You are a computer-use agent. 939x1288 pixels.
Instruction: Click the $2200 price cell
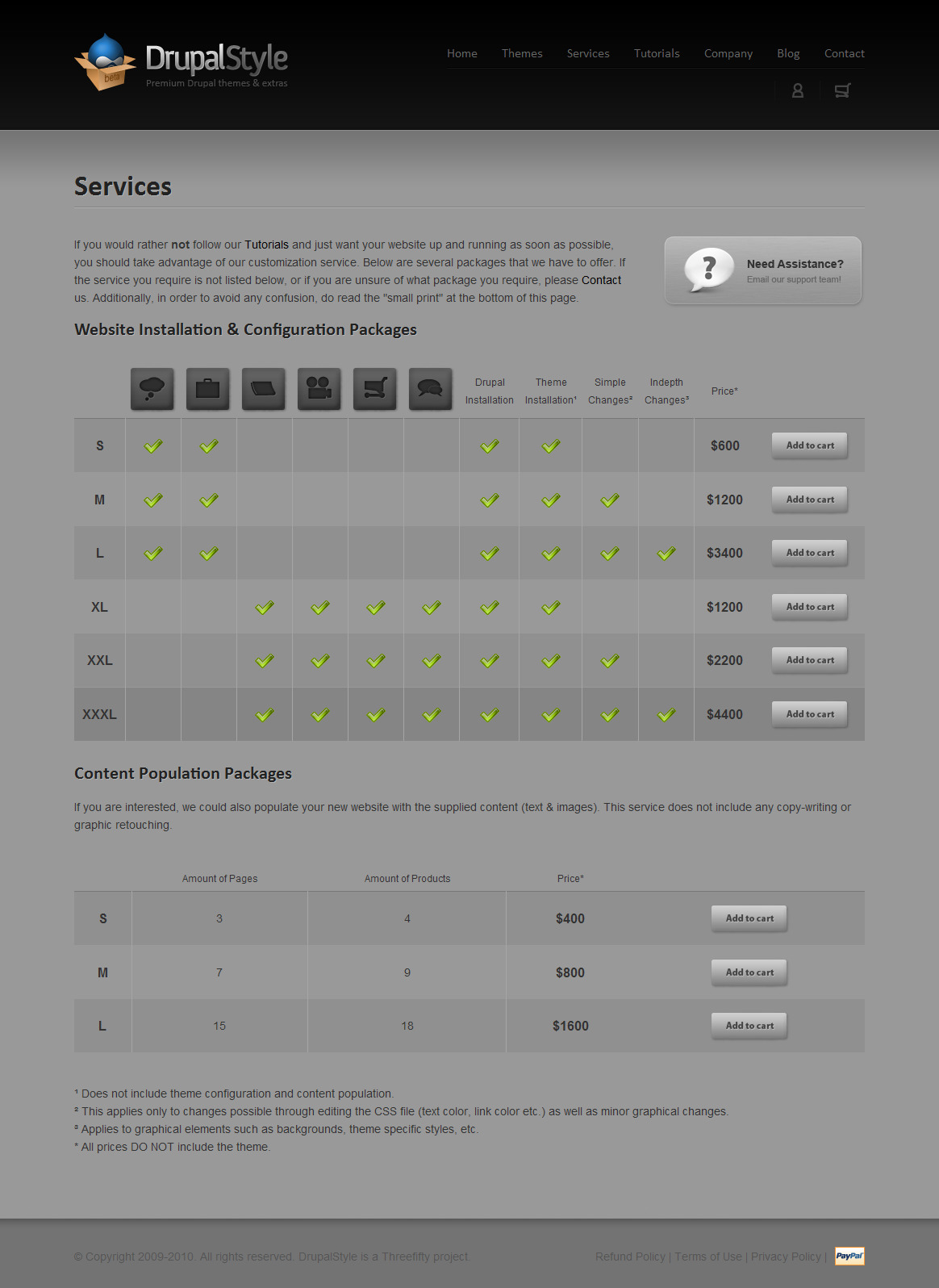tap(724, 660)
